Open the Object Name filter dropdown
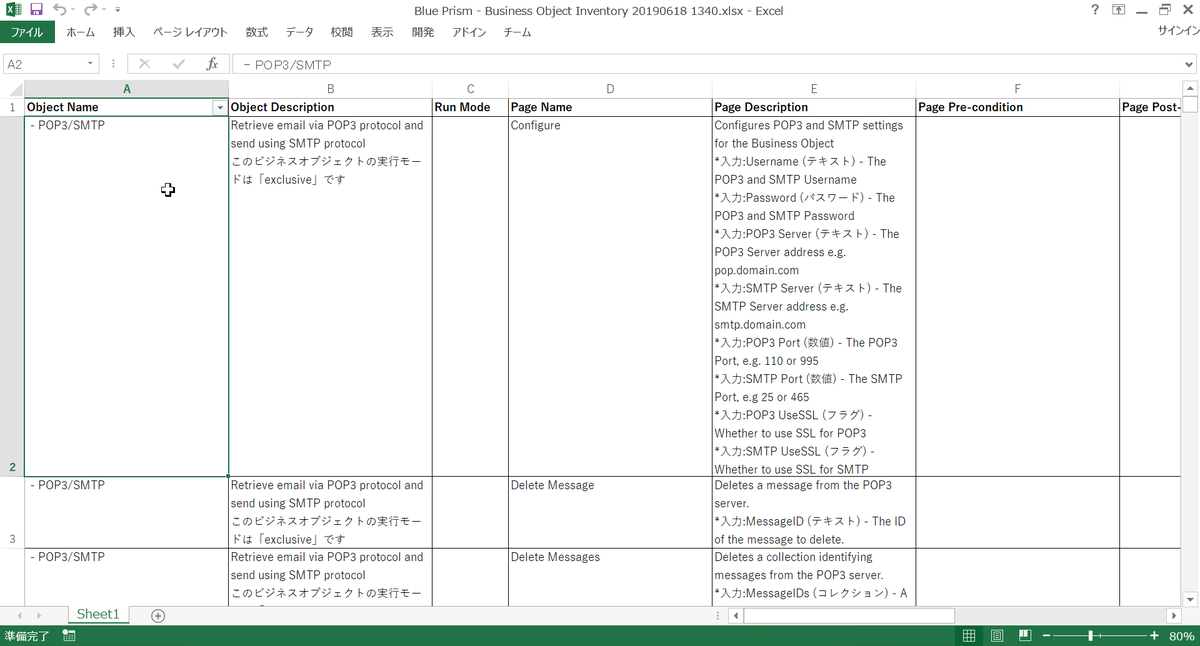Screen dimensions: 1200x646 click(x=220, y=107)
